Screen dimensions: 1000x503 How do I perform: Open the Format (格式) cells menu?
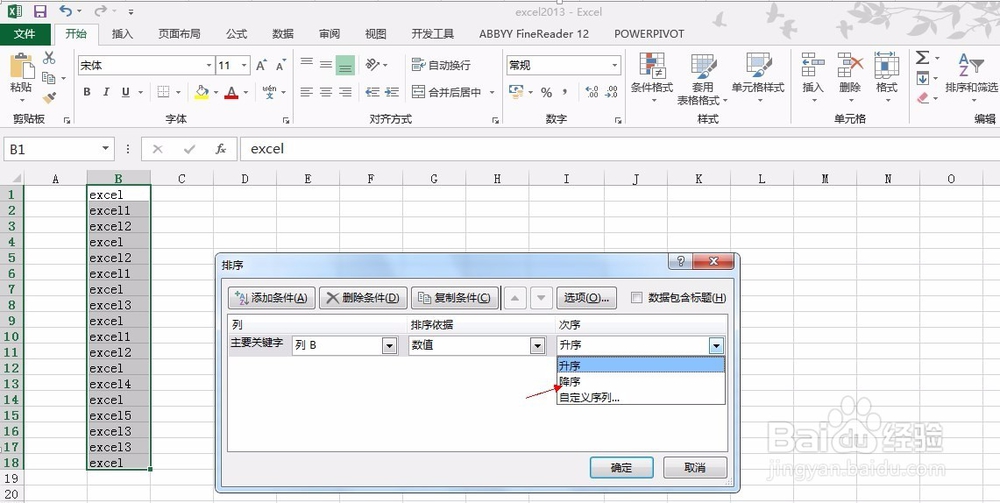click(x=886, y=77)
